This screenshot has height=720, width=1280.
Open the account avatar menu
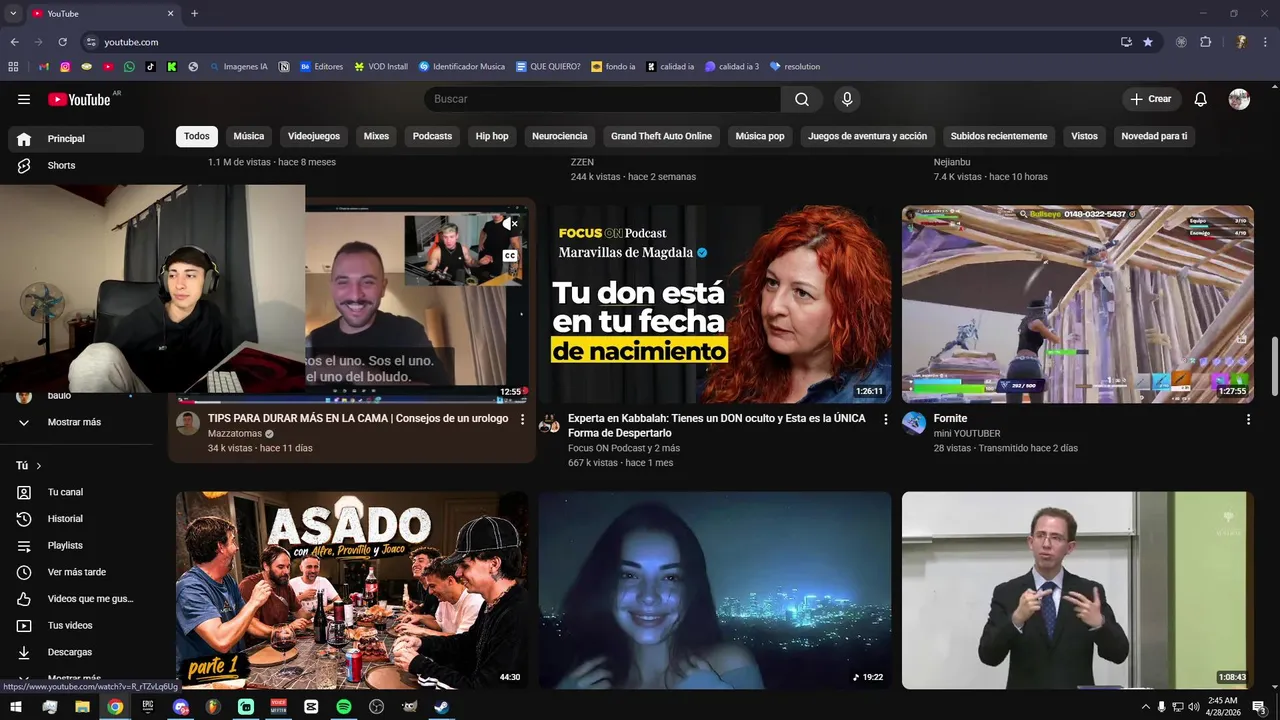click(x=1239, y=99)
